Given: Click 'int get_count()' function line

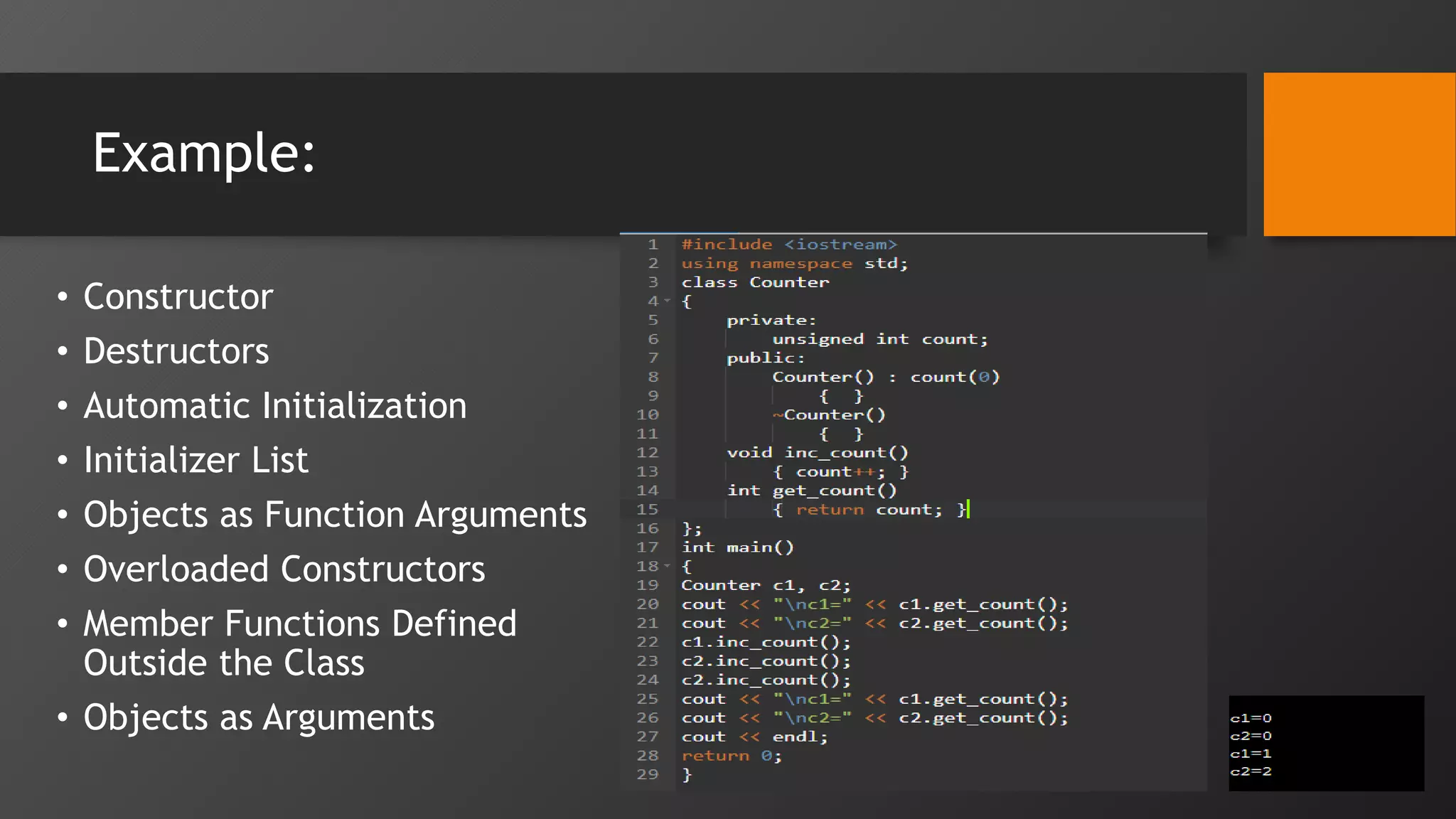Looking at the screenshot, I should coord(812,491).
